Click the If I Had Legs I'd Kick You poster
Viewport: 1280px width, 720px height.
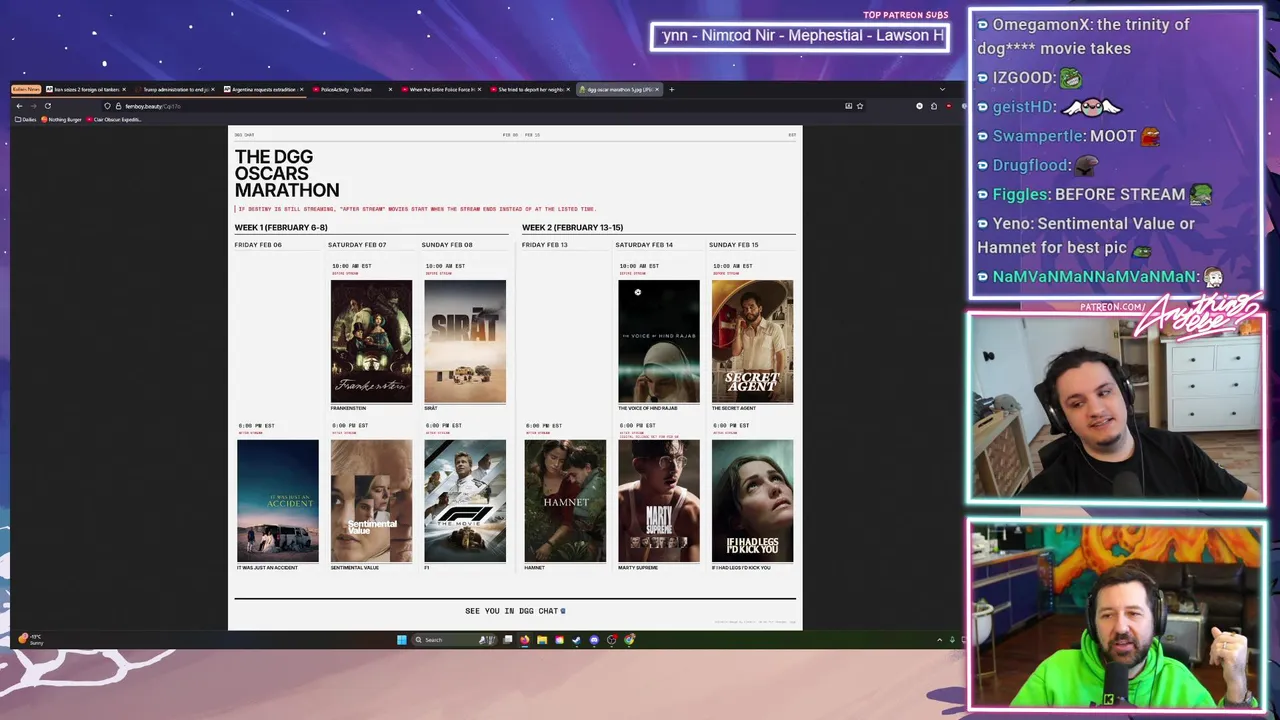(x=752, y=501)
